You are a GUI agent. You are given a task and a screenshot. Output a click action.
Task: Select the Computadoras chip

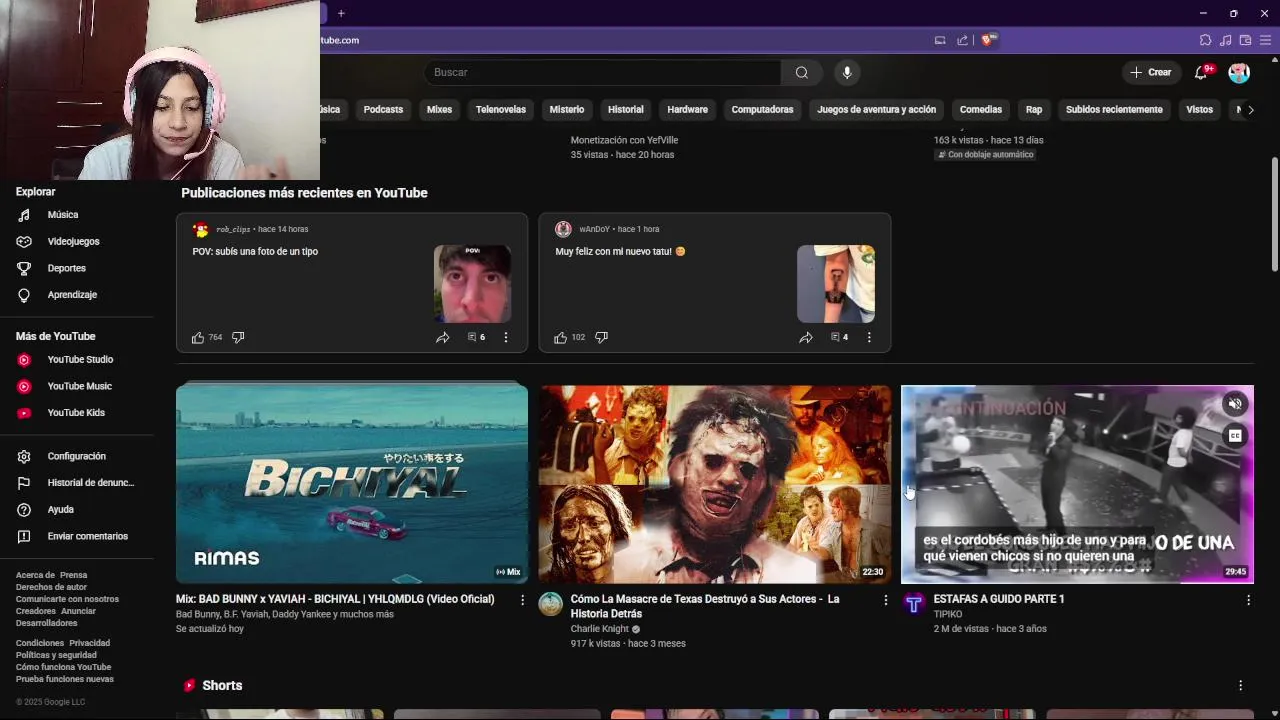tap(762, 109)
